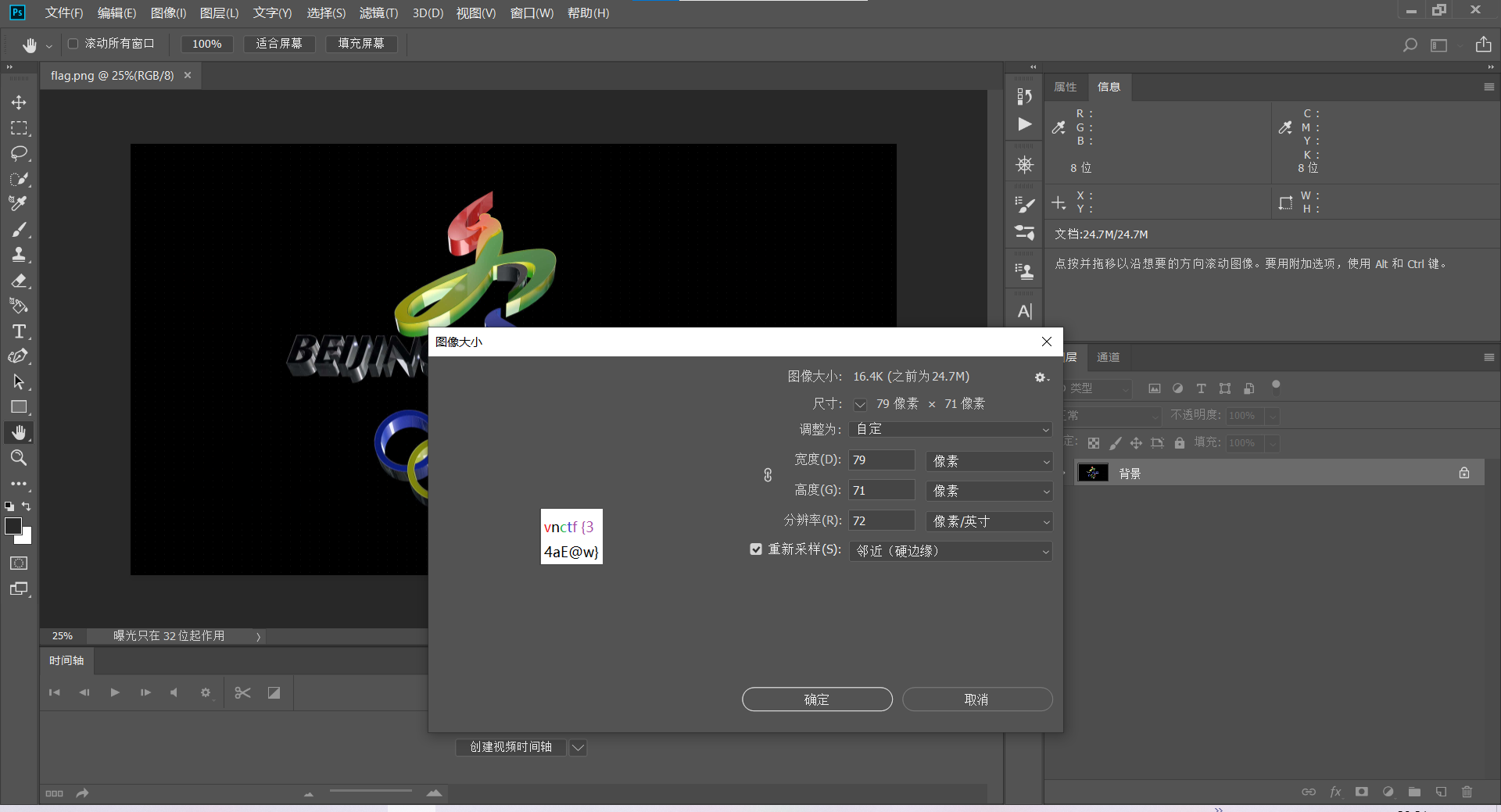Click the Width input field
The width and height of the screenshot is (1501, 812).
[881, 460]
